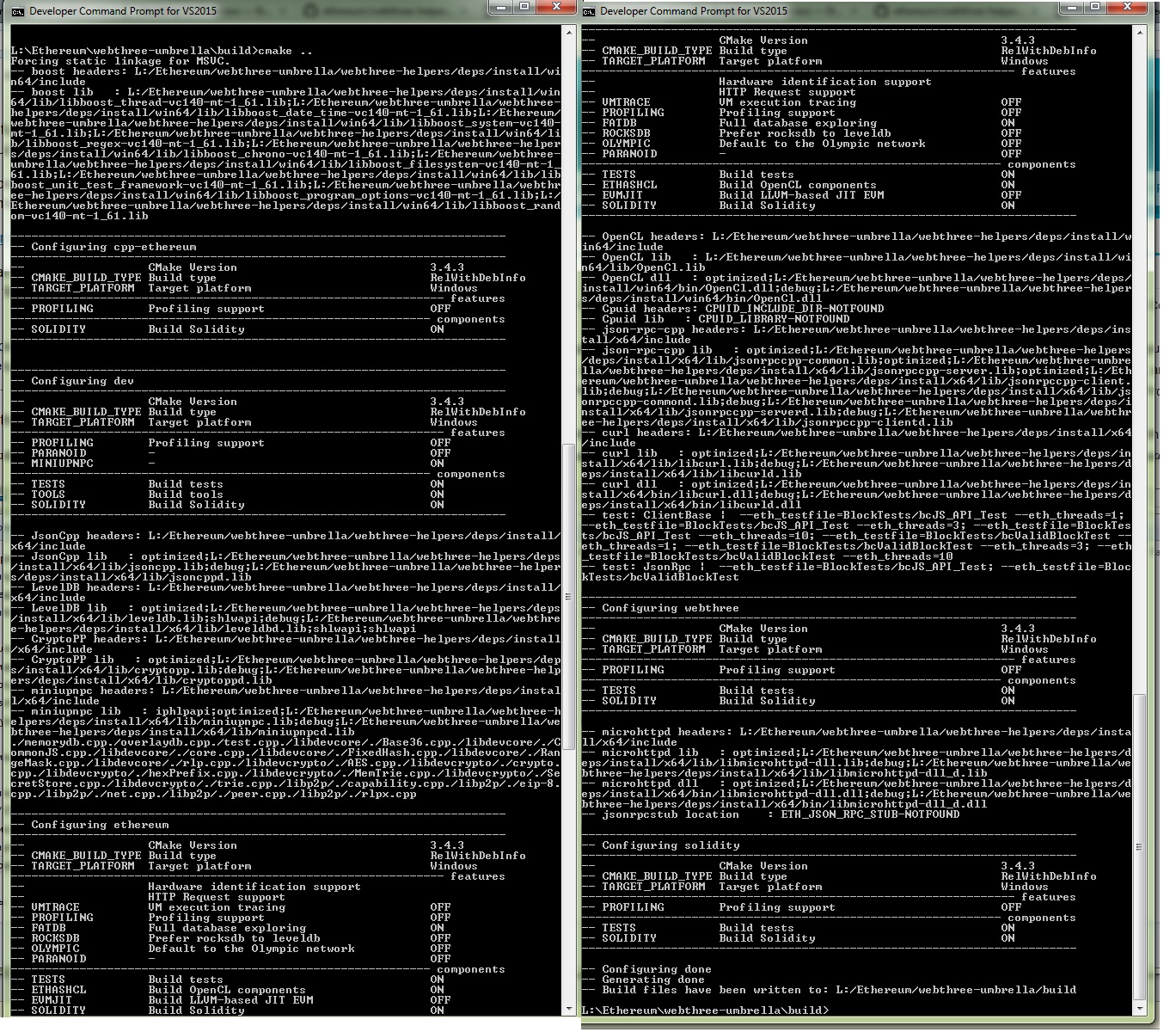
Task: Click the left window's scroll-down arrow
Action: pyautogui.click(x=568, y=1008)
